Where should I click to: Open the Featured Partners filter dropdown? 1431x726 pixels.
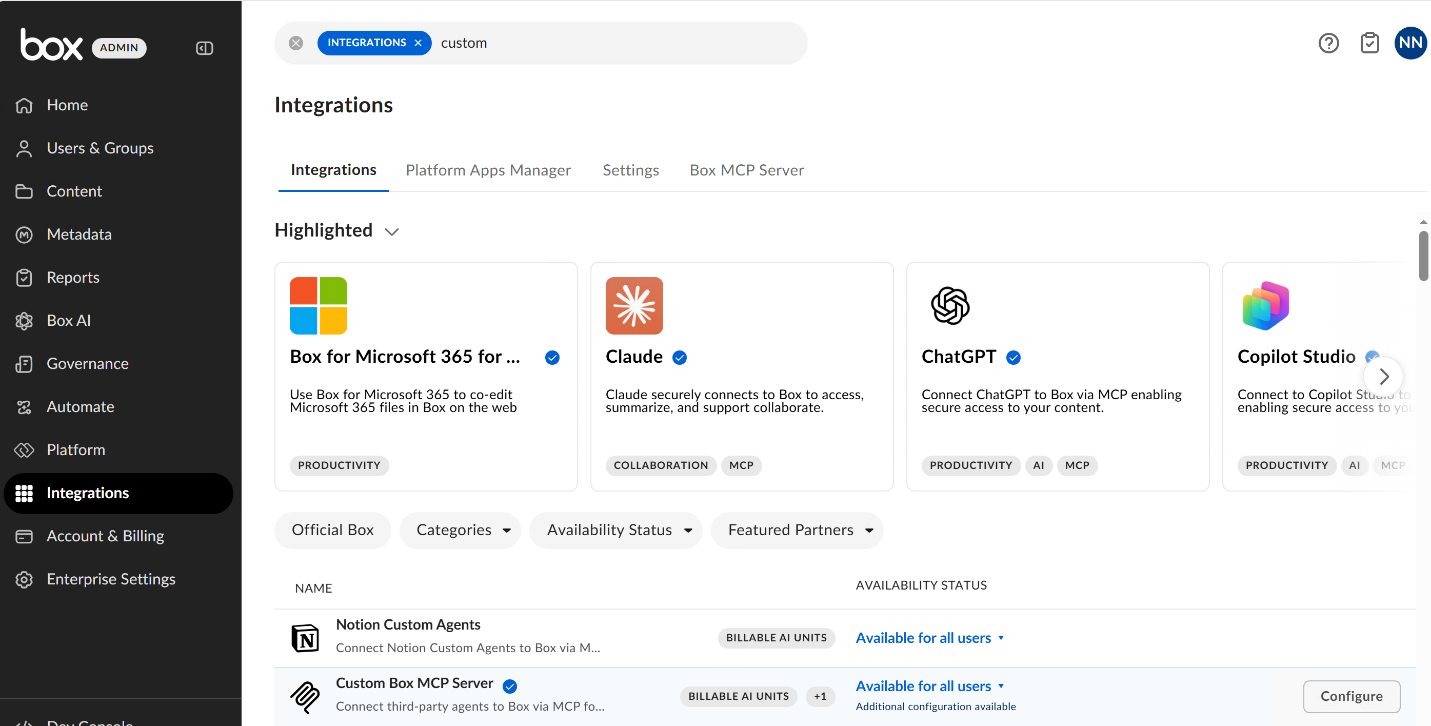click(x=797, y=530)
